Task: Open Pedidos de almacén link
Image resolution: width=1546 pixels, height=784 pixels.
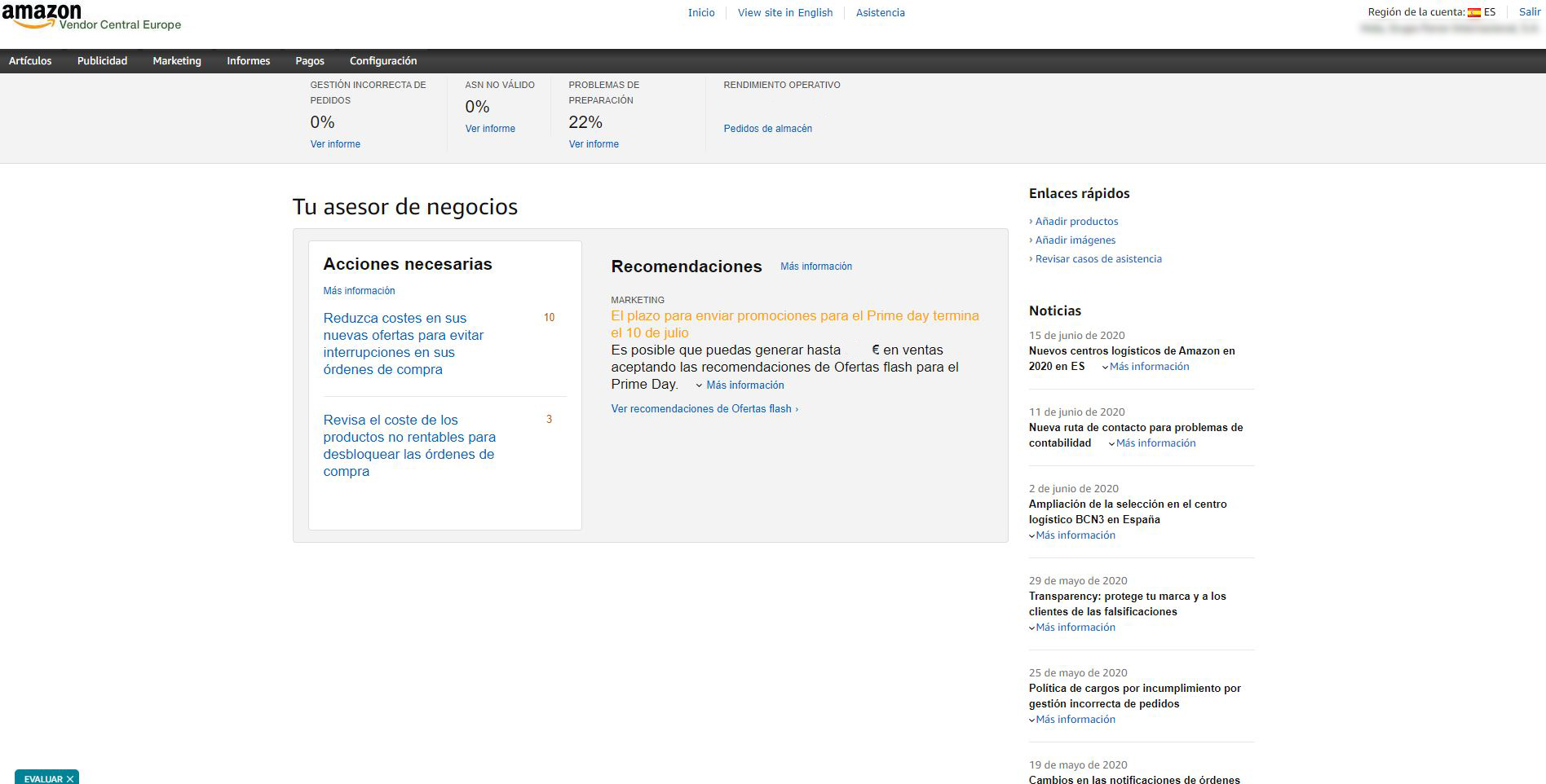Action: [767, 129]
